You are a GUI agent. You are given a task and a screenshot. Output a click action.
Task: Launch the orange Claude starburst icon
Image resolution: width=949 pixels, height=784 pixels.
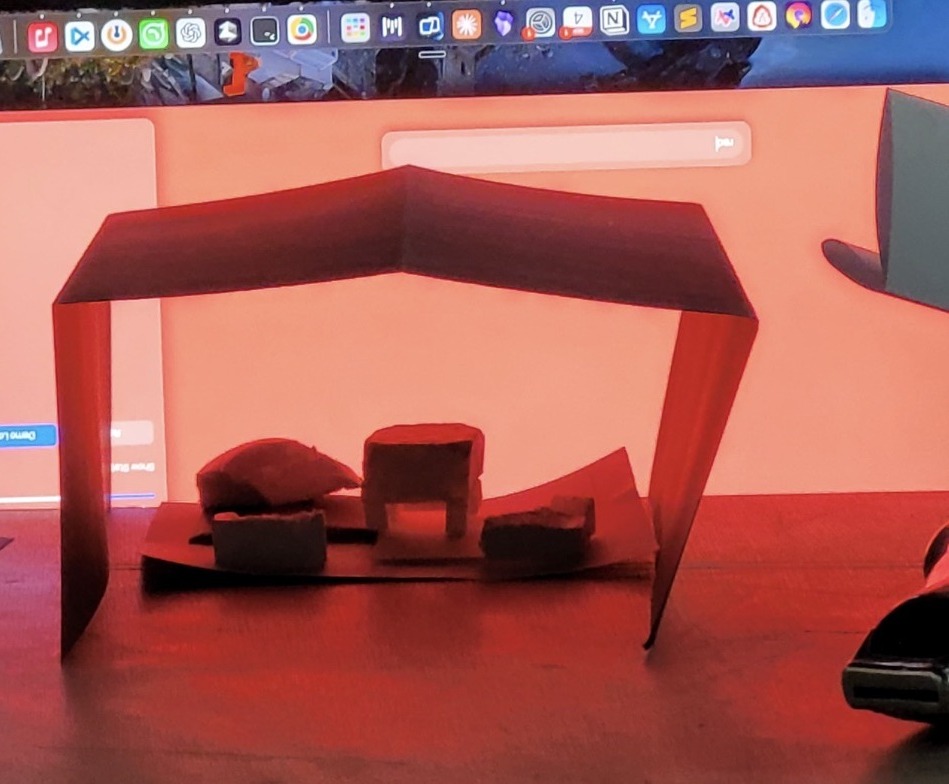(467, 25)
